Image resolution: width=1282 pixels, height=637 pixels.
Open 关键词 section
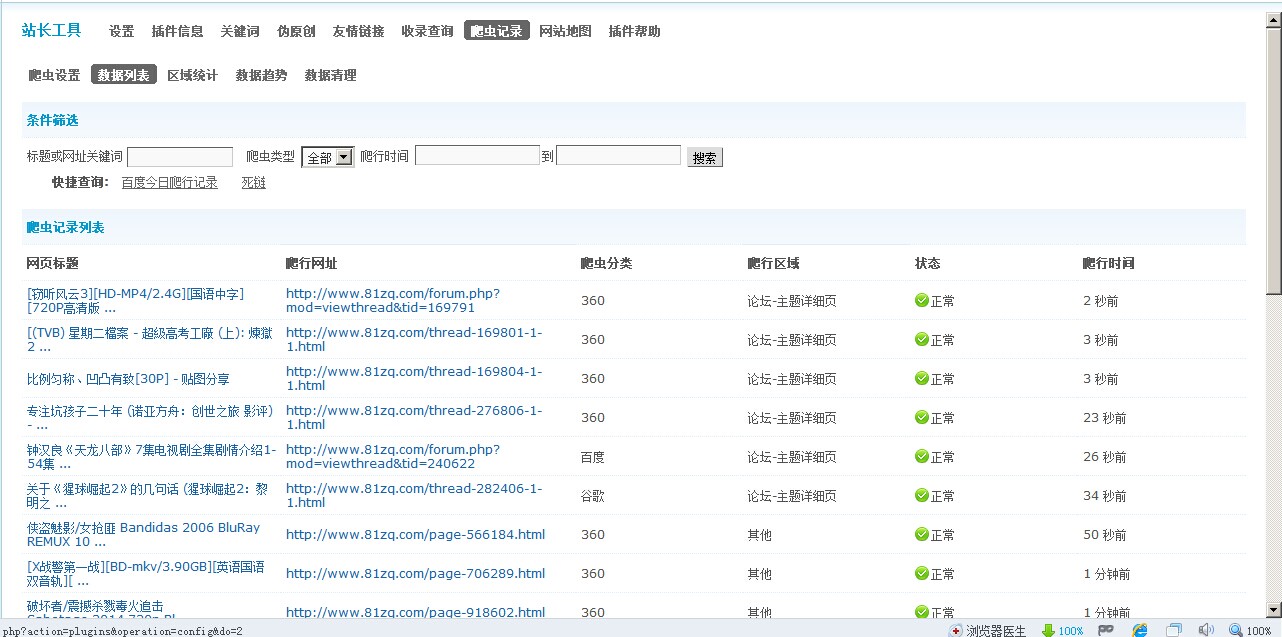point(240,31)
